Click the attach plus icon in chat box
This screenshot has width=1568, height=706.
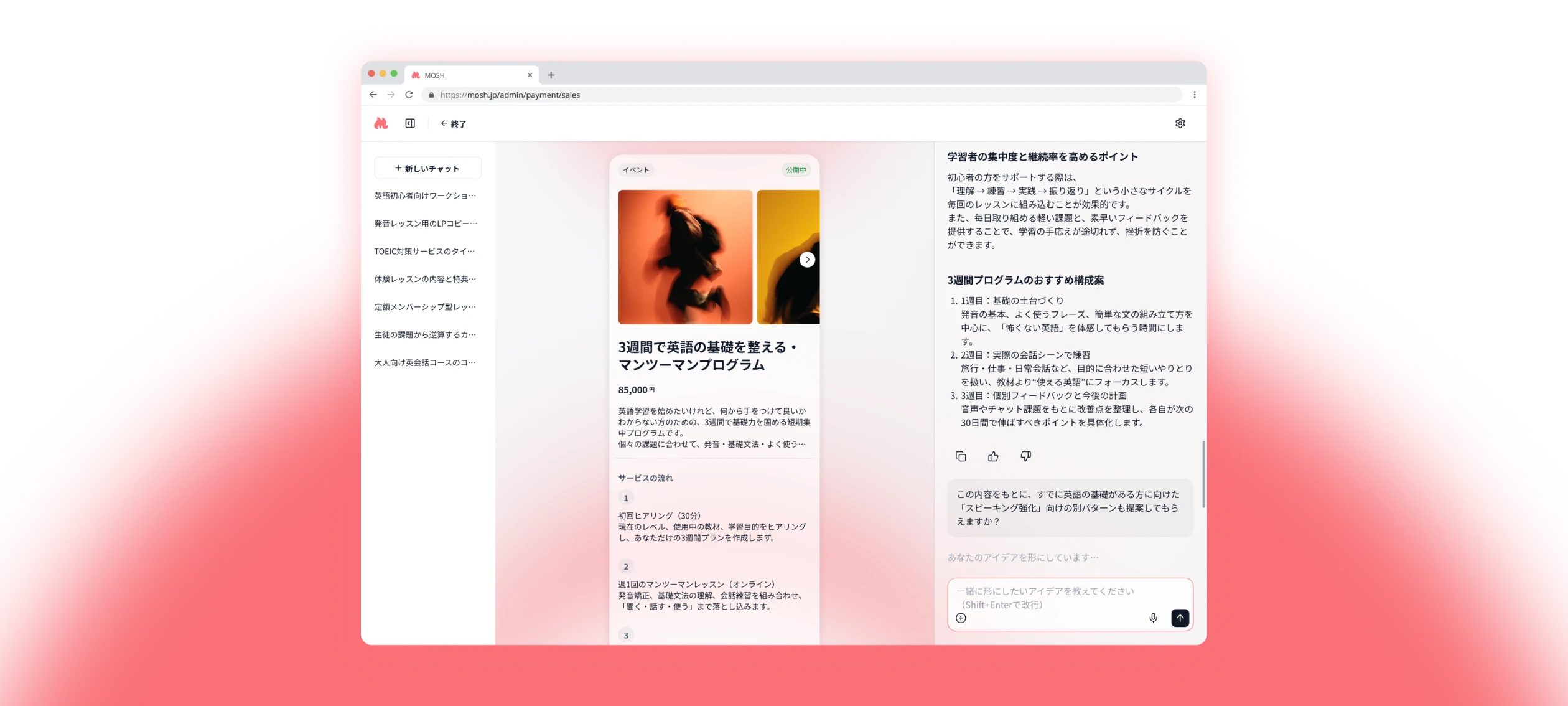click(x=961, y=618)
